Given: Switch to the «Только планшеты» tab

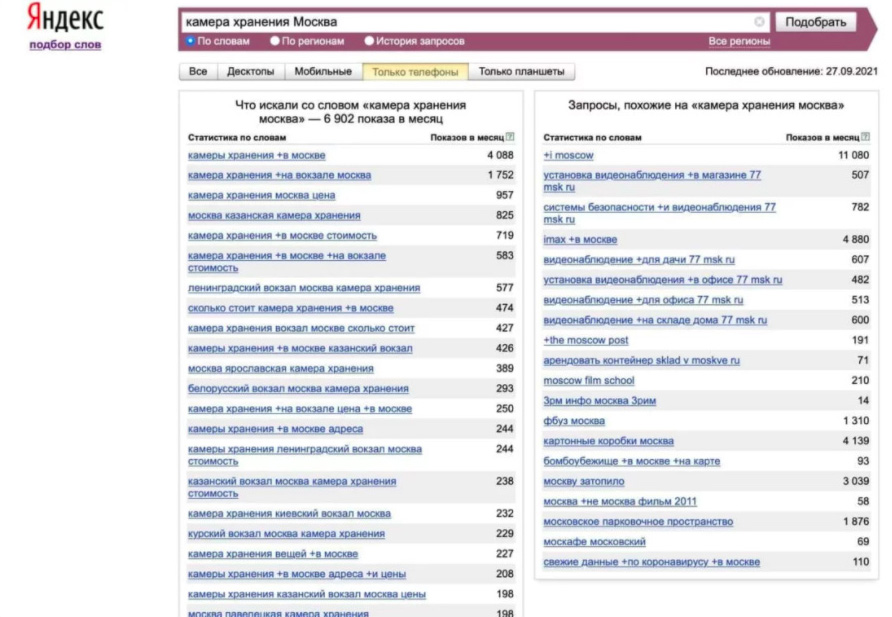Looking at the screenshot, I should pyautogui.click(x=522, y=72).
